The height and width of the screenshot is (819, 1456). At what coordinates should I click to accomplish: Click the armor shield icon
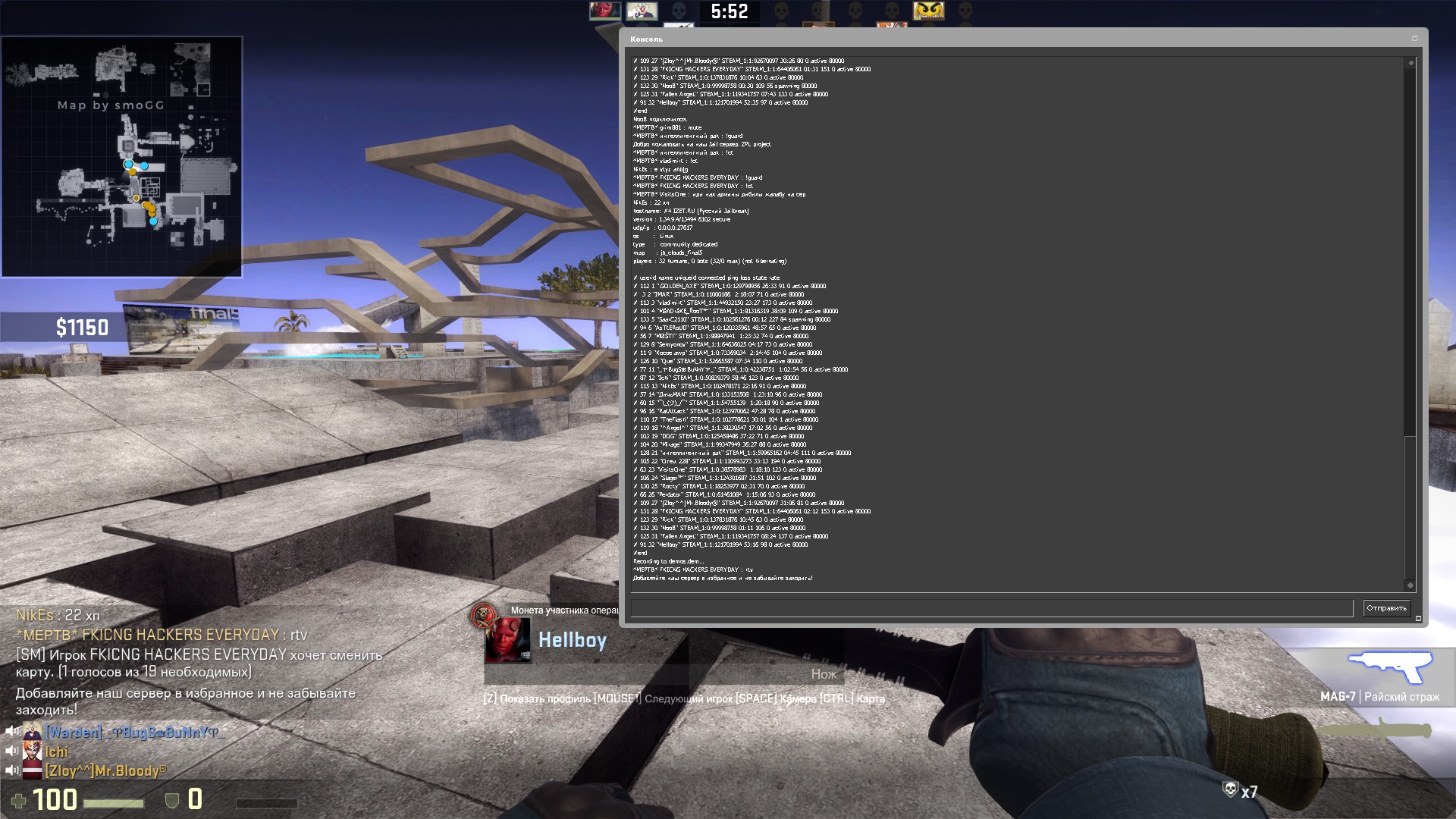pos(172,800)
